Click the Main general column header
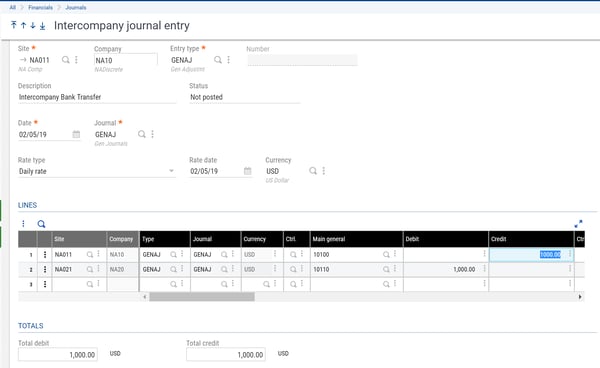 coord(356,239)
